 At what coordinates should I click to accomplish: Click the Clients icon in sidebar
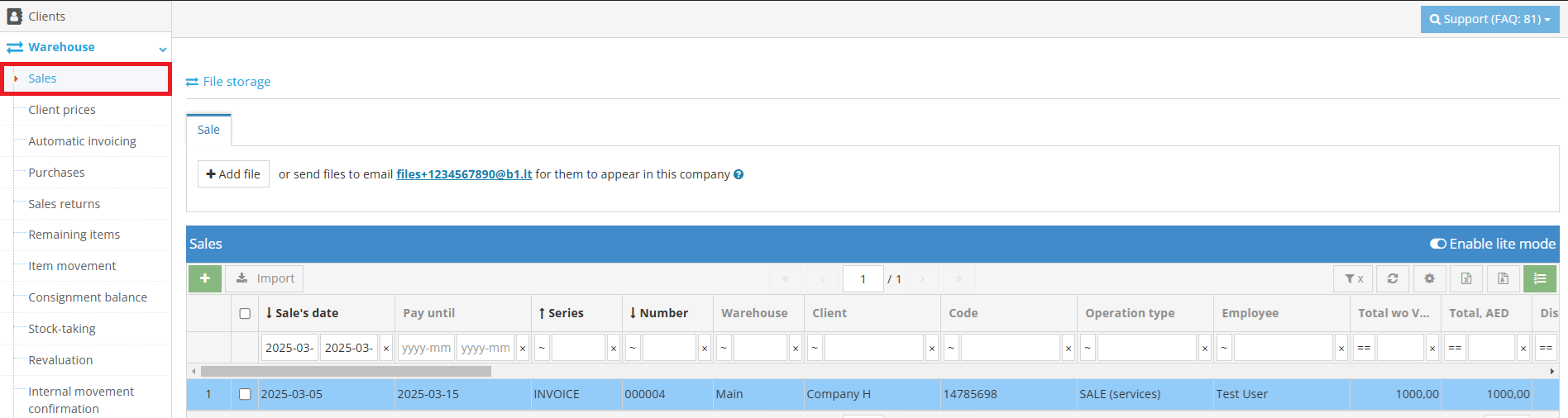click(15, 17)
